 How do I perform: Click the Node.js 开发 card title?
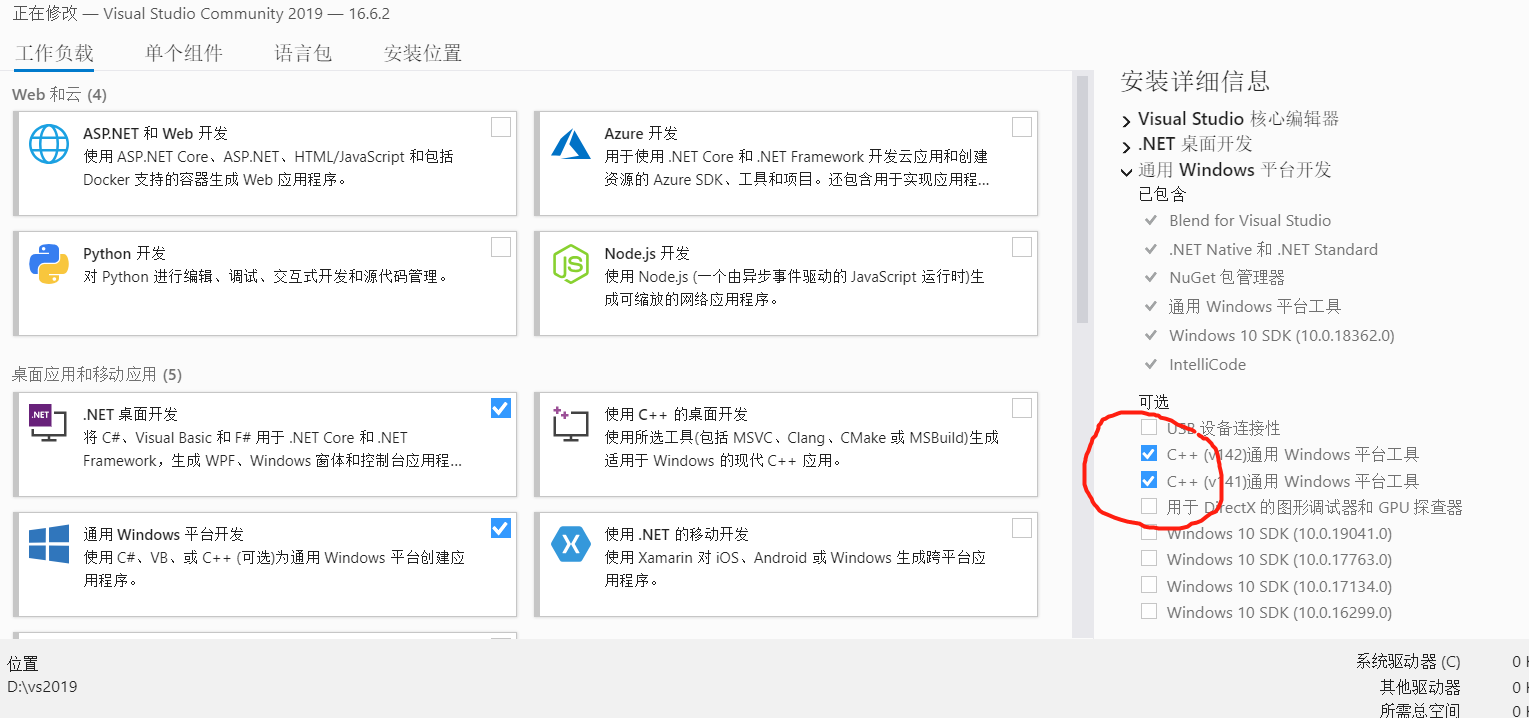tap(647, 253)
